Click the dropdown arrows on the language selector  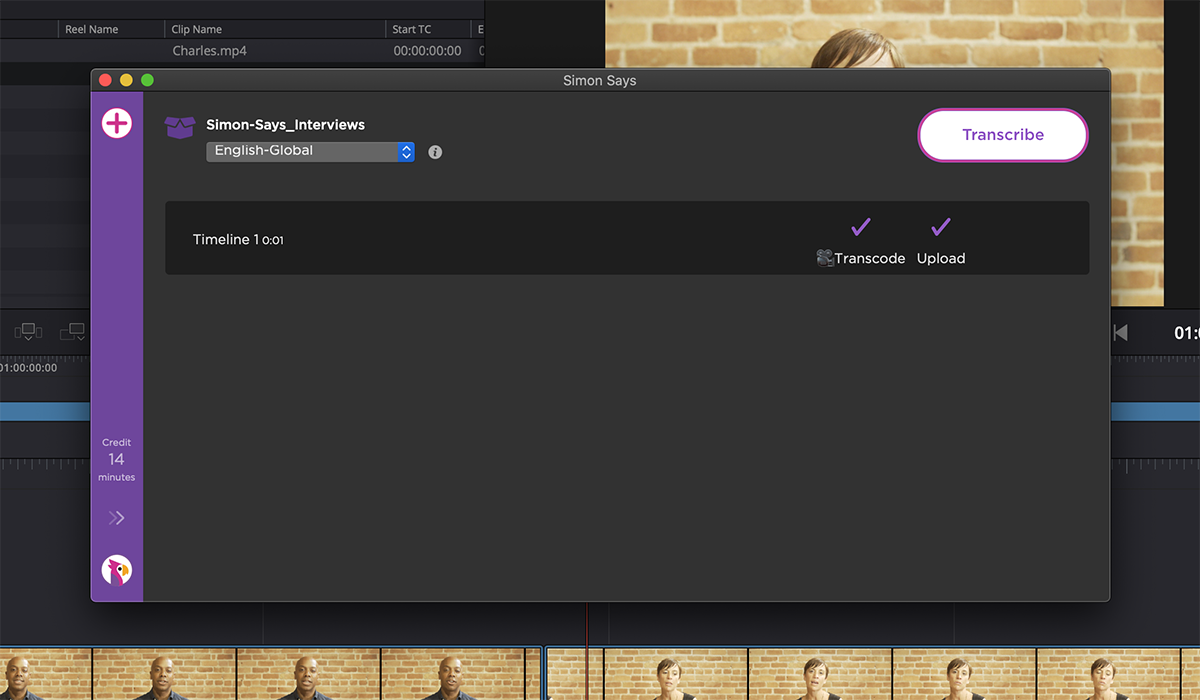405,151
